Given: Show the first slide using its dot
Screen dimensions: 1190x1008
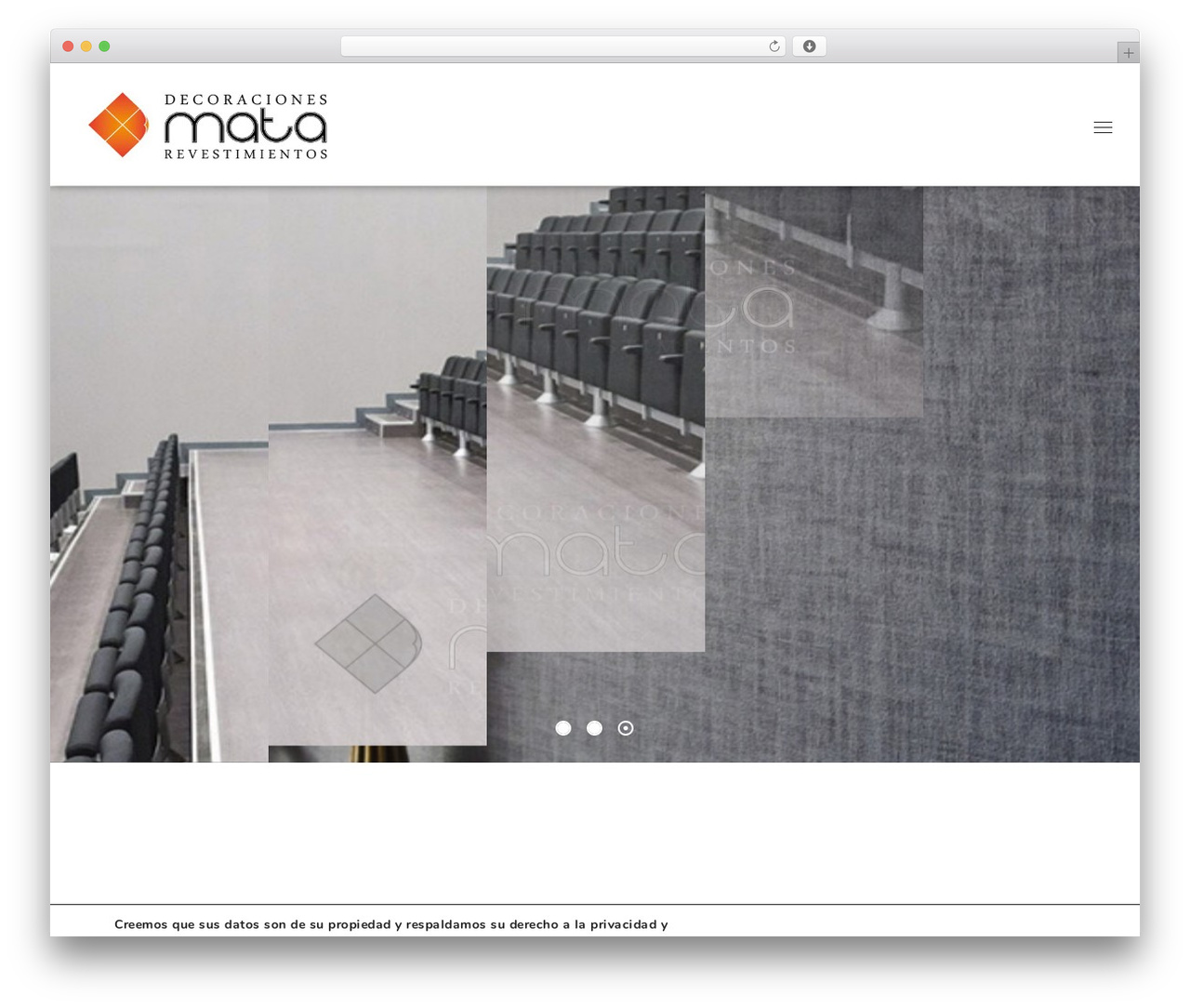Looking at the screenshot, I should click(x=563, y=728).
